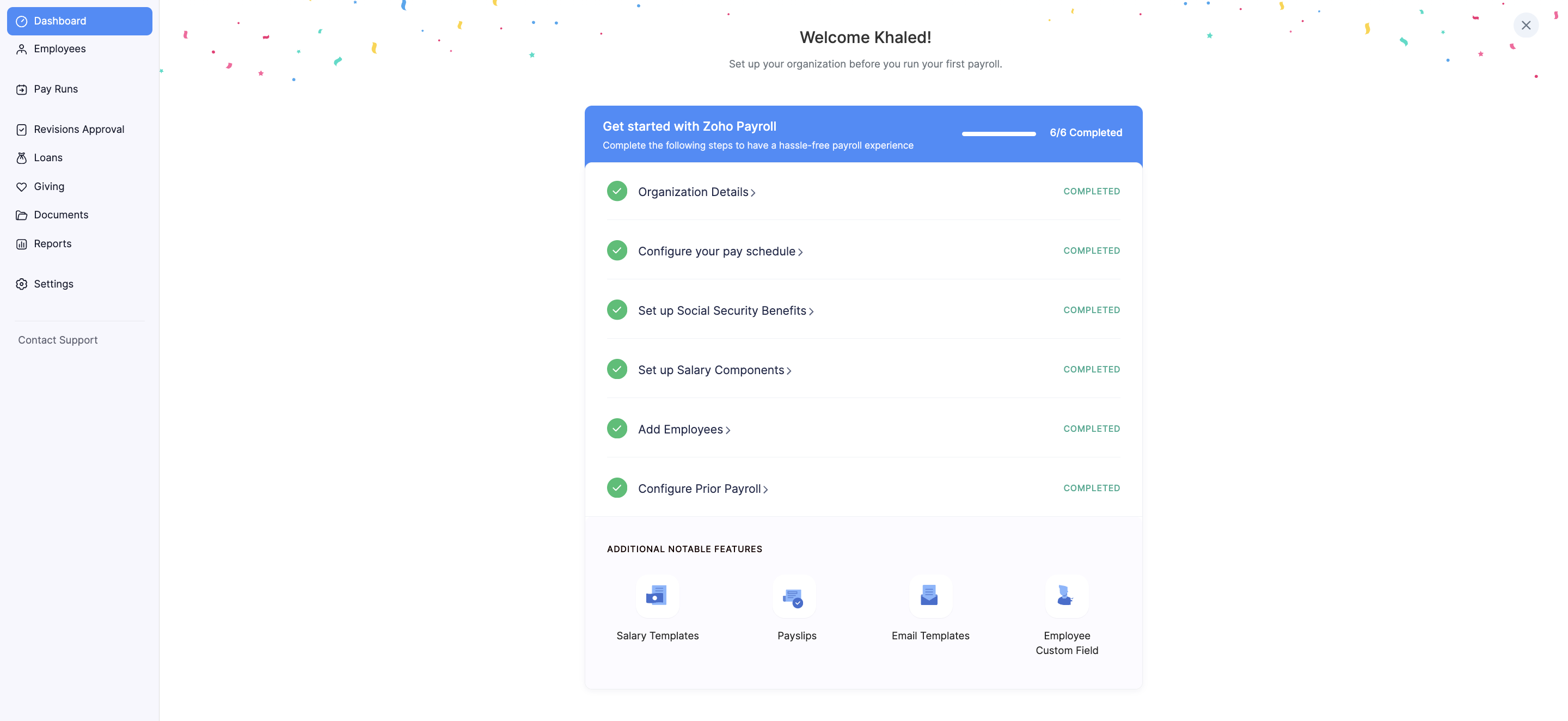
Task: Click the 6/6 Completed progress bar
Action: click(x=999, y=133)
